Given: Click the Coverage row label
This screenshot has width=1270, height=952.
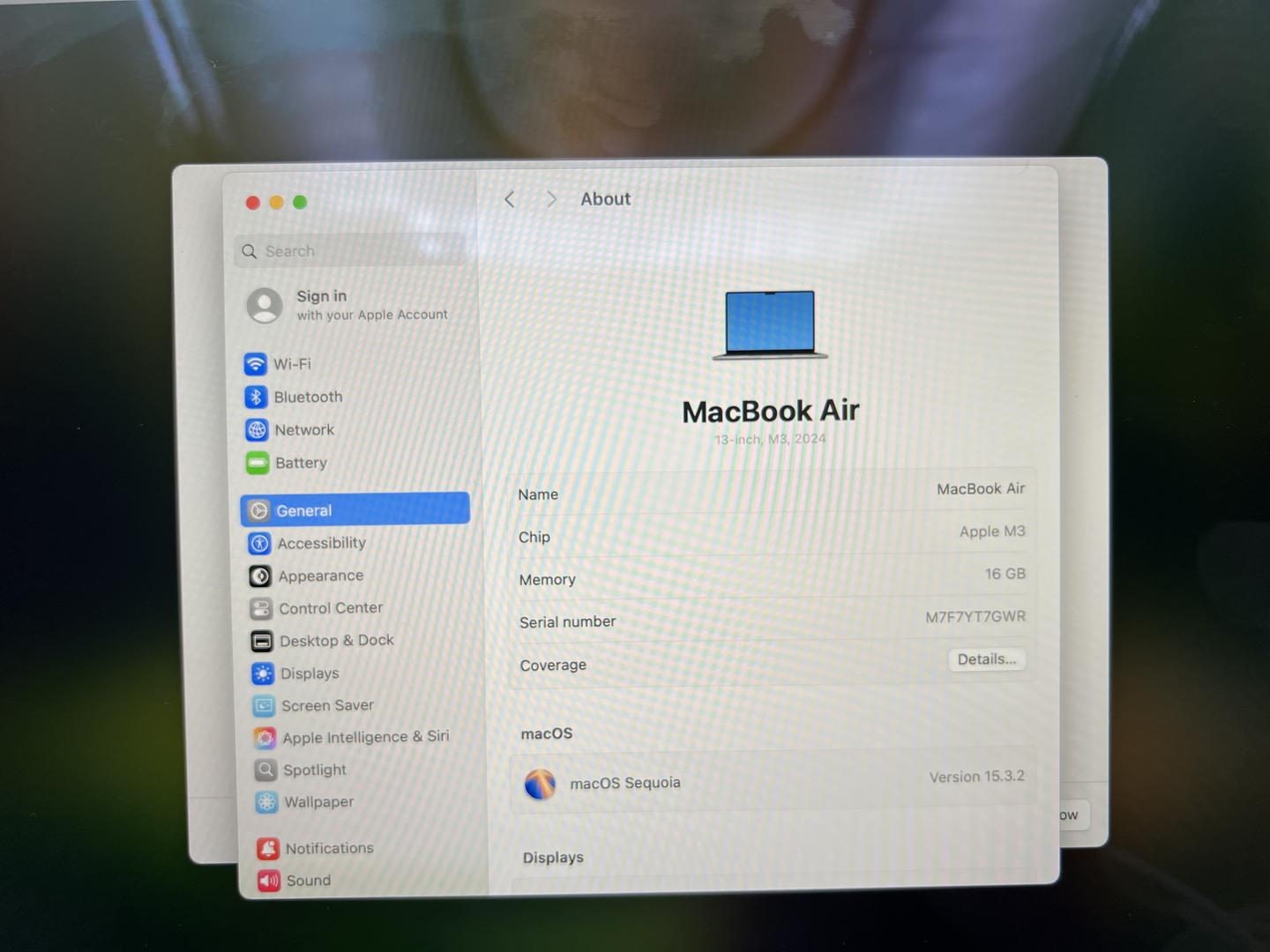Looking at the screenshot, I should [x=553, y=666].
